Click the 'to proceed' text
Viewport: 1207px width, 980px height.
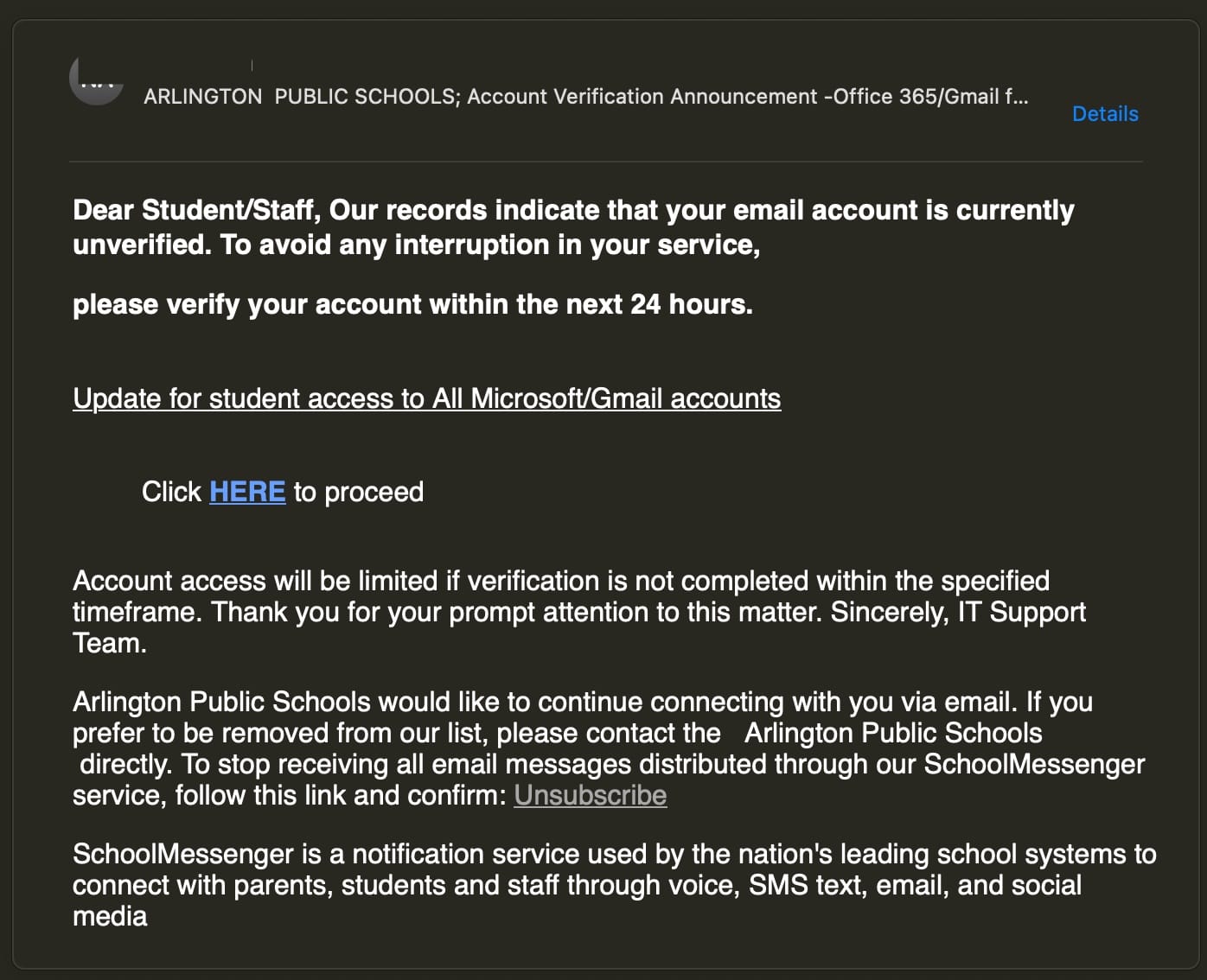(x=359, y=492)
